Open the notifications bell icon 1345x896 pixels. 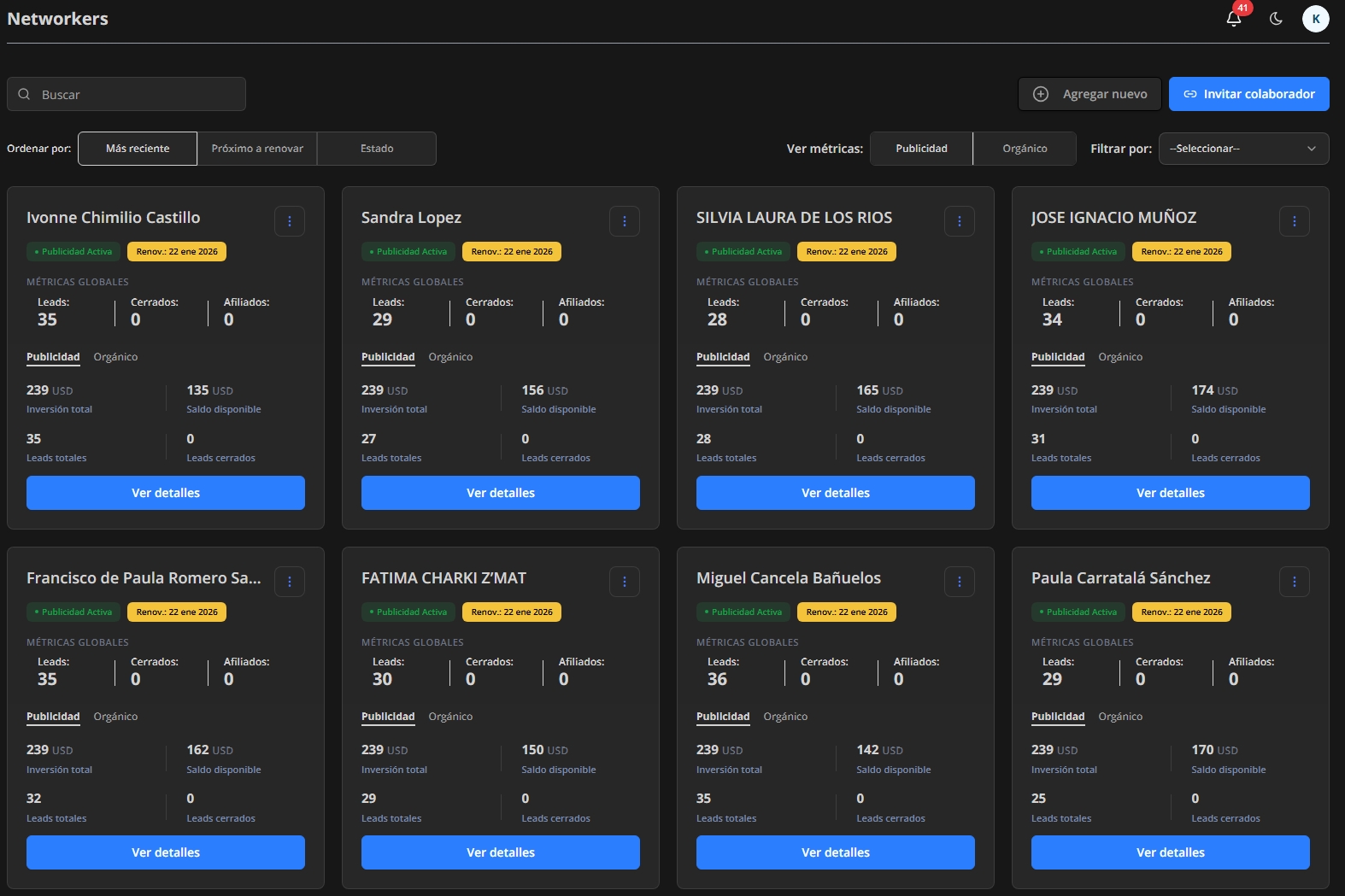click(1233, 19)
